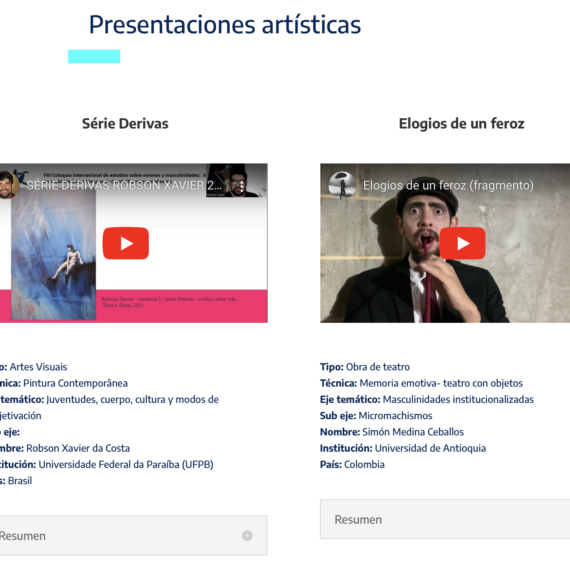The height and width of the screenshot is (570, 570).
Task: Click the Série Derivas heading
Action: coord(125,124)
